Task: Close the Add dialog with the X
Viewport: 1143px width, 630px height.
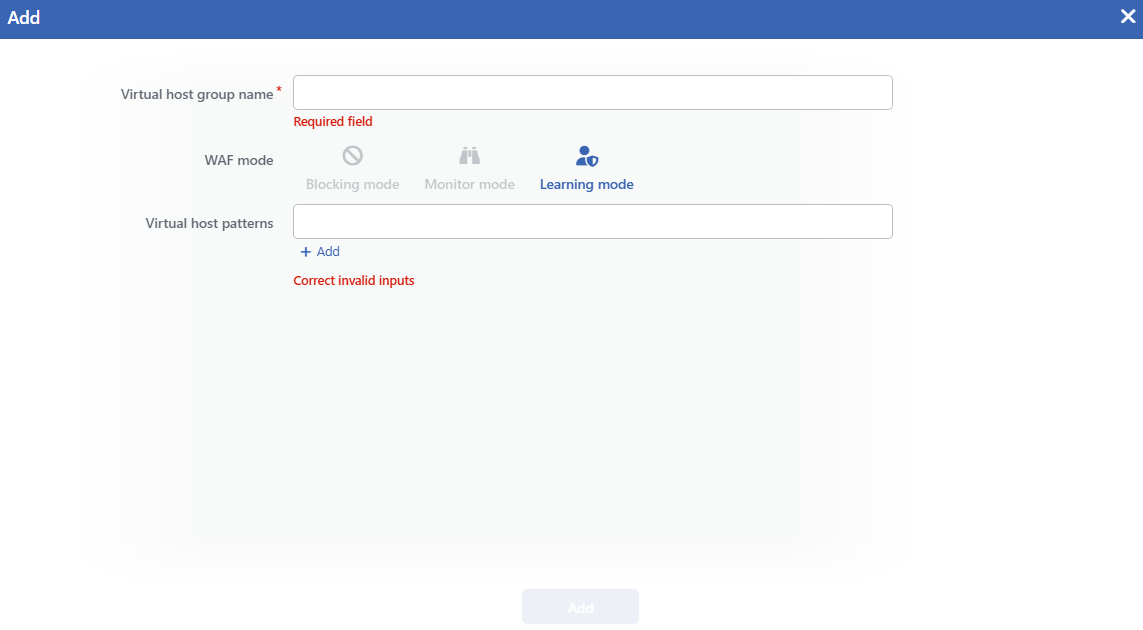Action: pos(1128,17)
